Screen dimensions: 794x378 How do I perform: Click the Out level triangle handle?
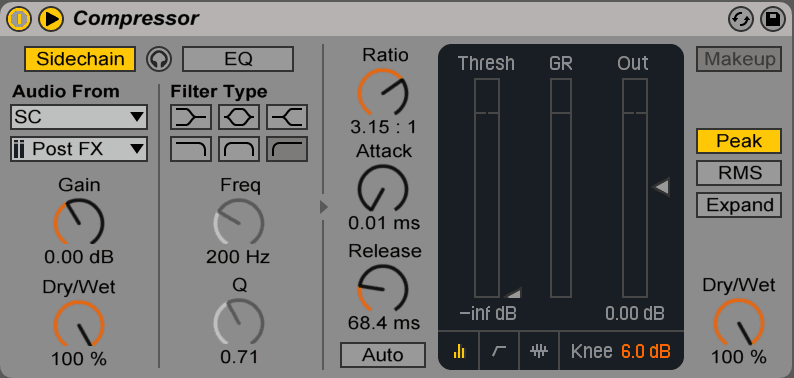661,187
